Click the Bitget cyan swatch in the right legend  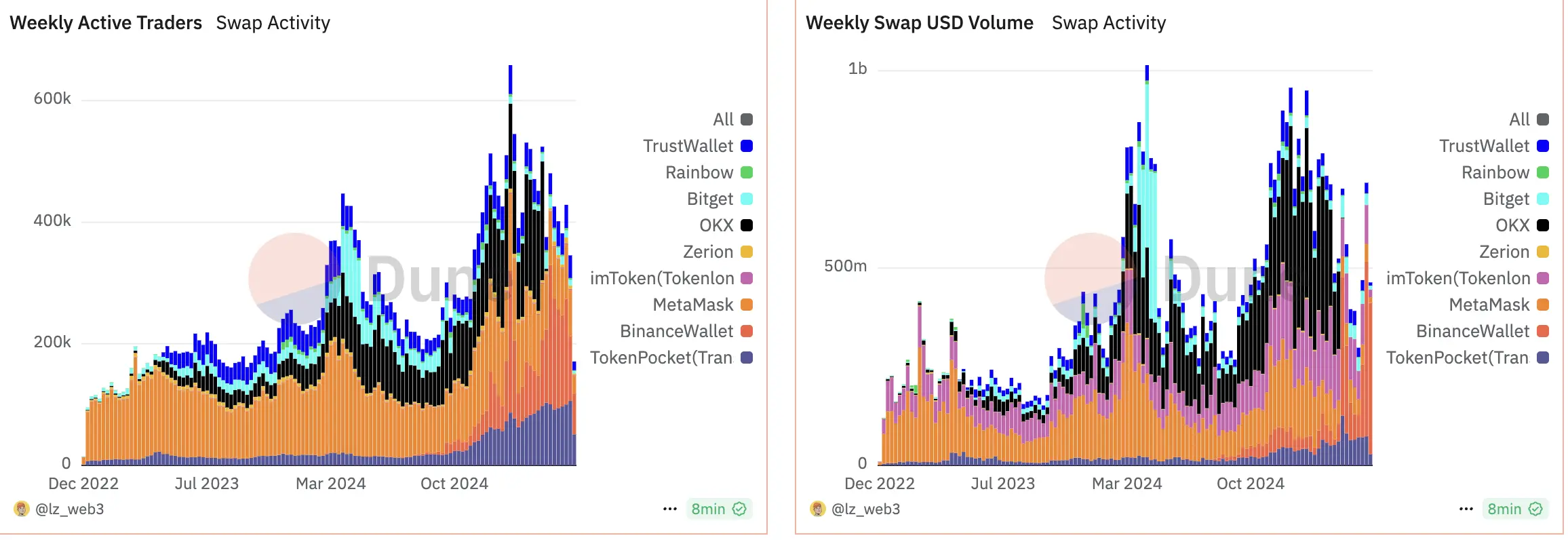point(1543,199)
